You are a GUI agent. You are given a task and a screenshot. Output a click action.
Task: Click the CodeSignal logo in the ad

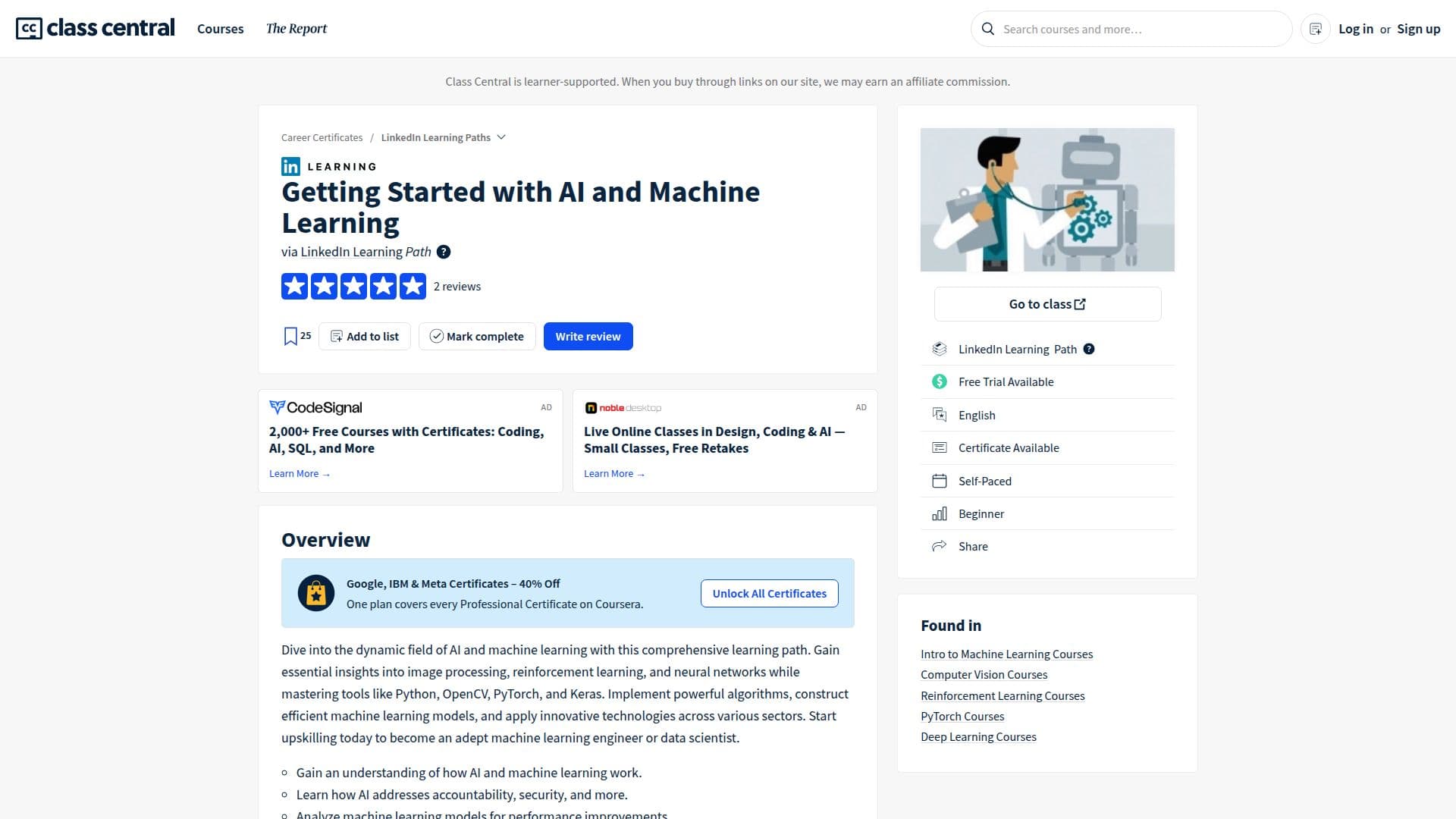[315, 407]
